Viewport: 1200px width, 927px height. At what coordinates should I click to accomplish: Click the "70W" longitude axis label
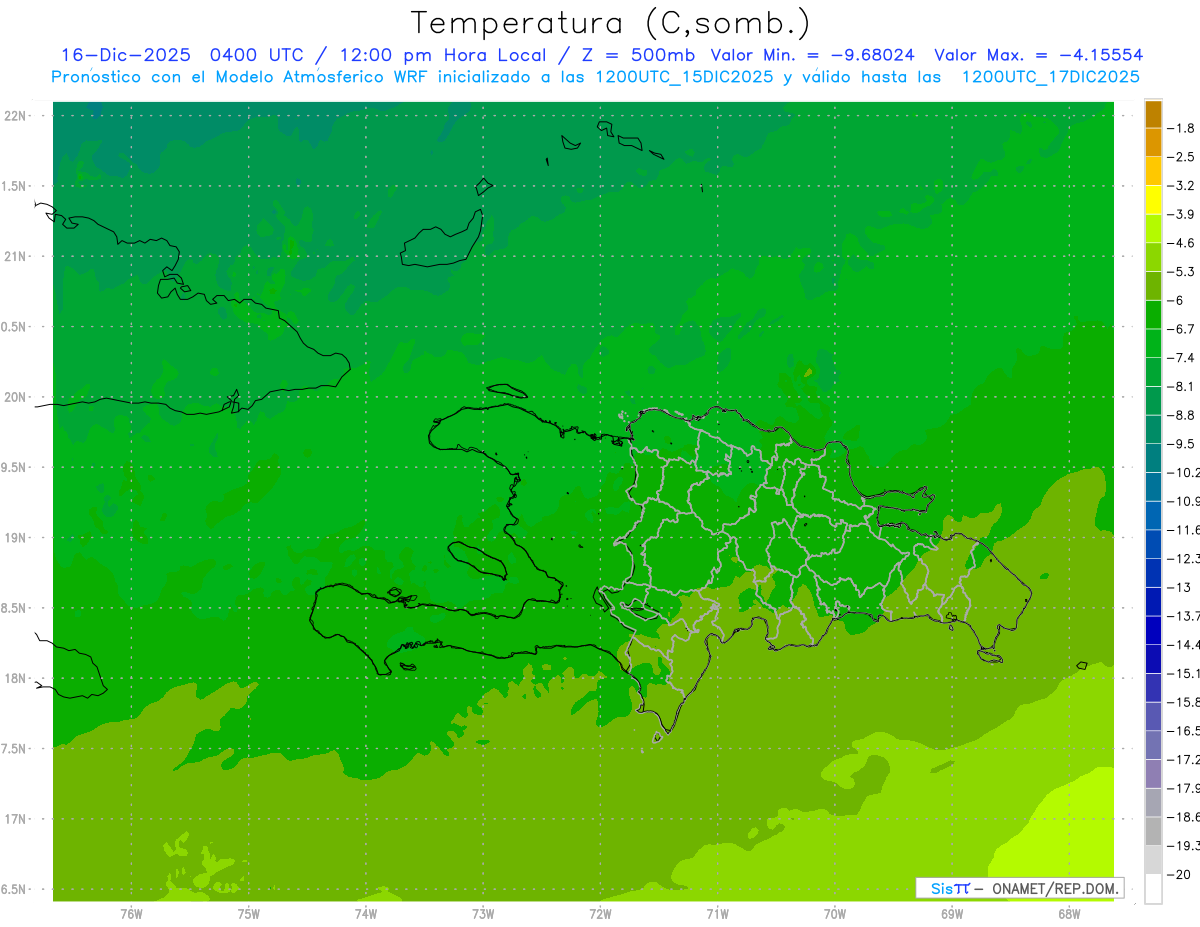tap(835, 914)
